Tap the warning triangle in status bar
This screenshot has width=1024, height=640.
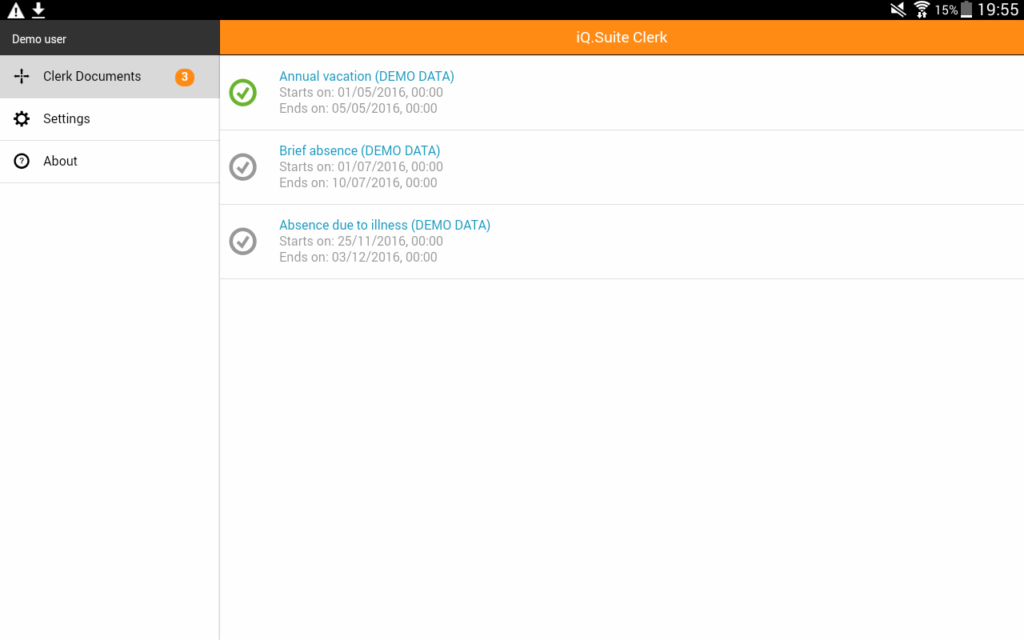[16, 10]
